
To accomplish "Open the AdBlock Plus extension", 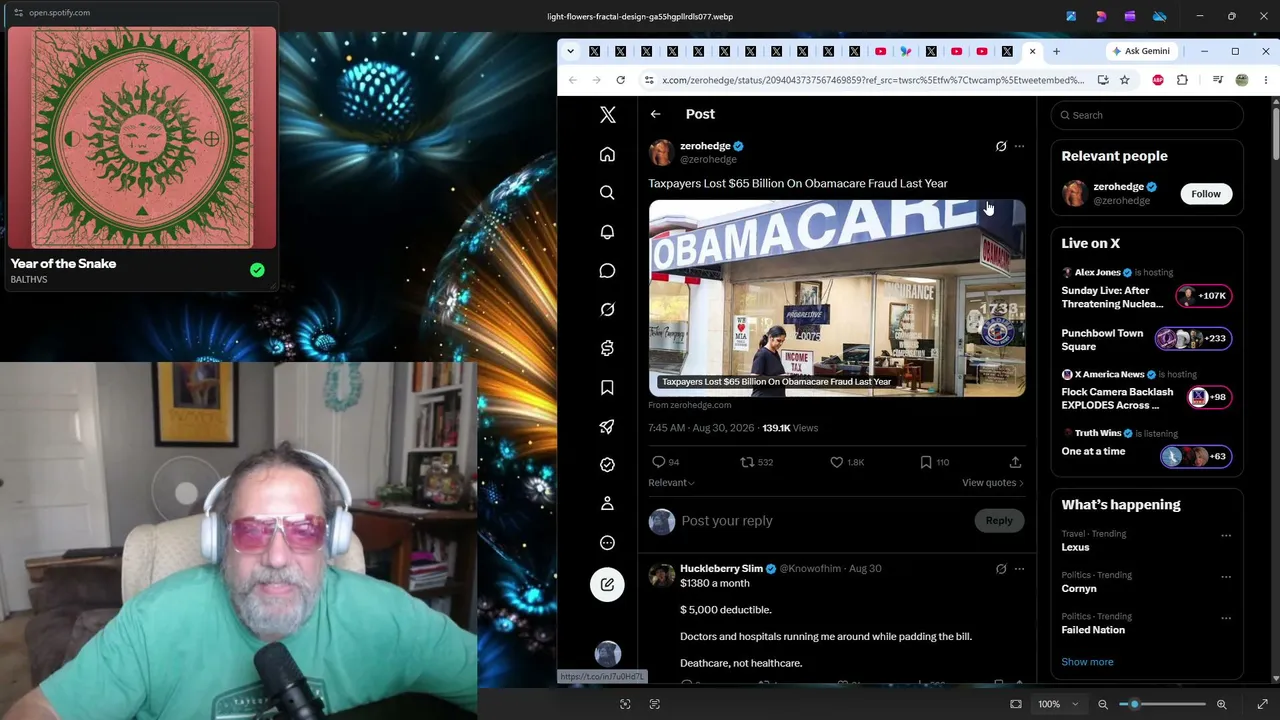I will (x=1158, y=80).
